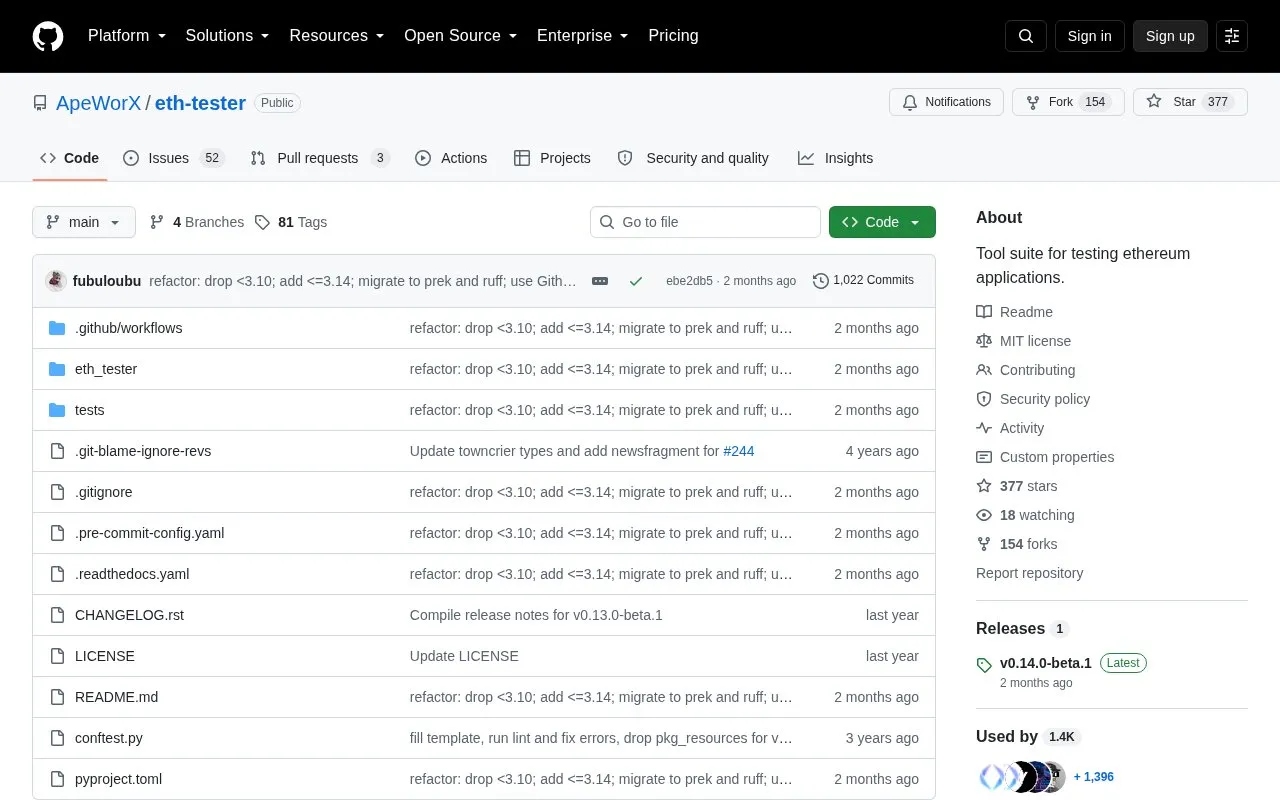The width and height of the screenshot is (1280, 800).
Task: Open the Actions tab
Action: 451,158
